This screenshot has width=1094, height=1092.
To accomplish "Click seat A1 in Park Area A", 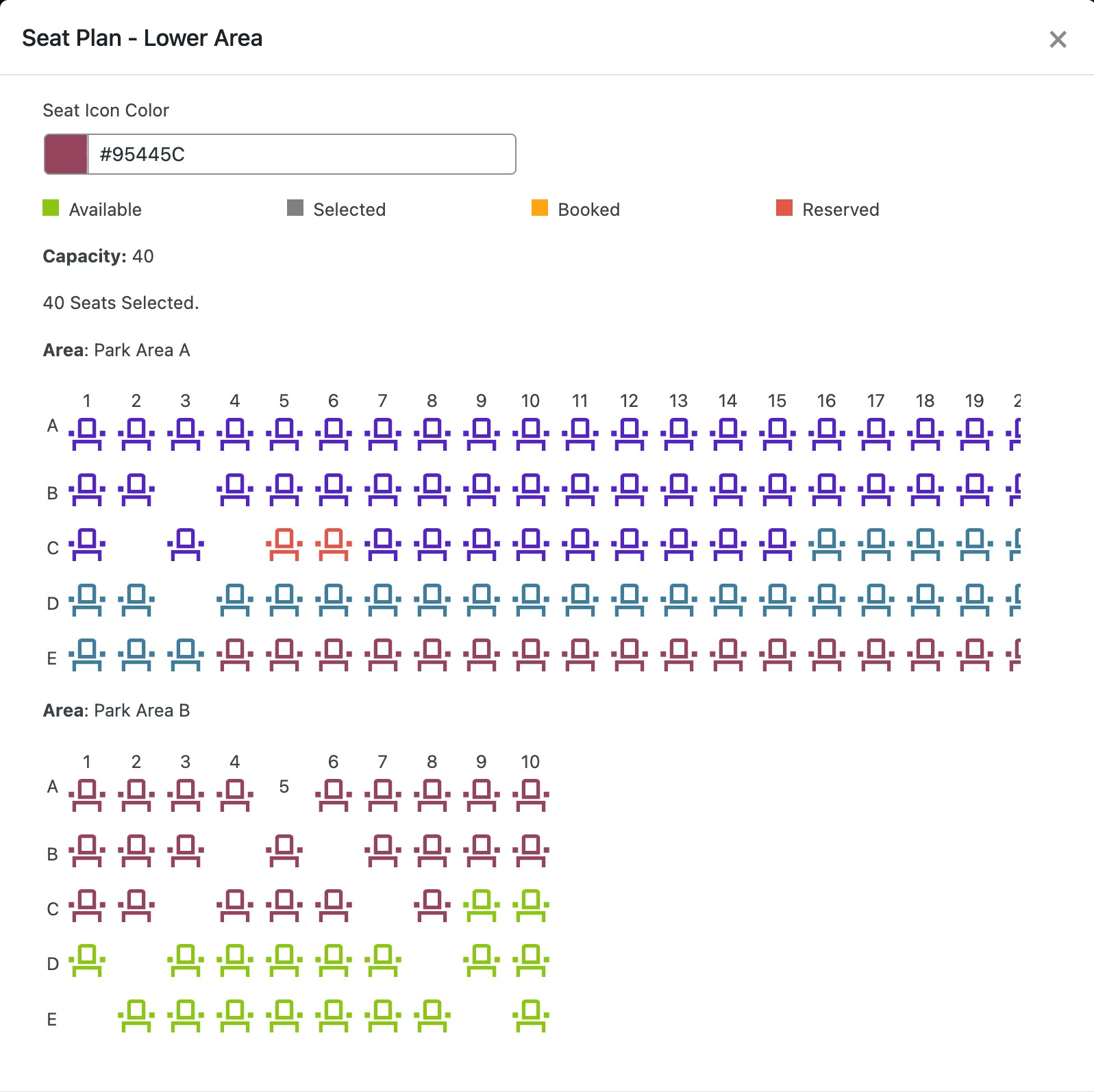I will click(x=87, y=434).
